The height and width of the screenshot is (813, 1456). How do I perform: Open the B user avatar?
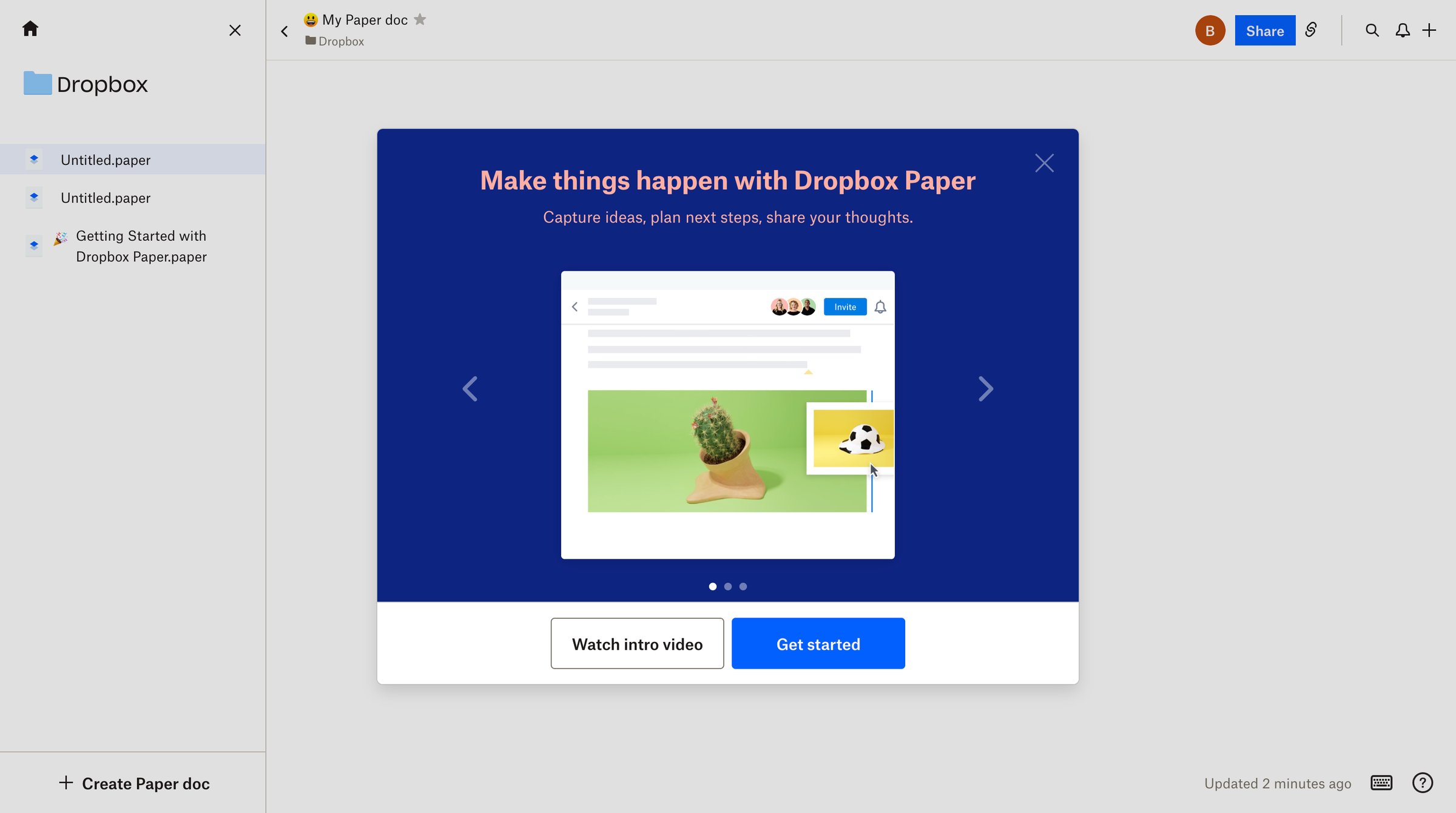pyautogui.click(x=1210, y=30)
